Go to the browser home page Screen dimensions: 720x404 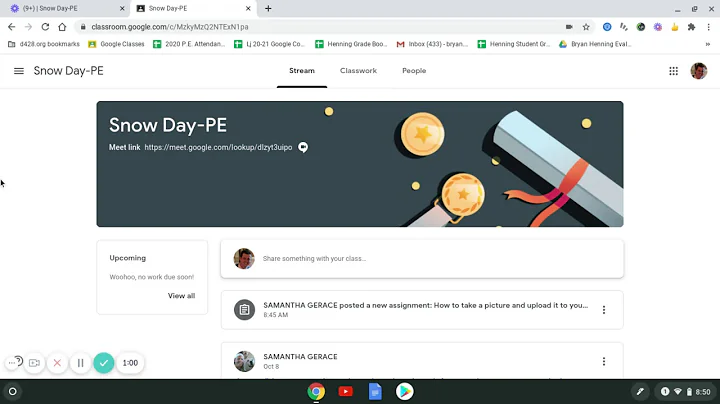pos(62,27)
